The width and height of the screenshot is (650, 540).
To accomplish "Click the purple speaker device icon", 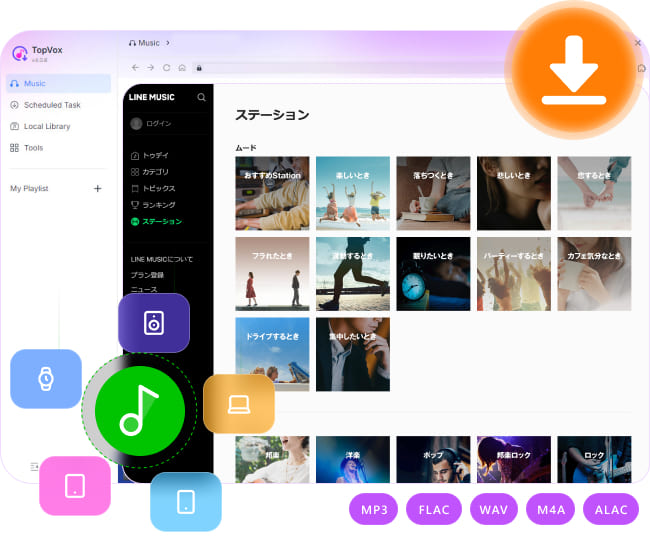I will point(154,323).
